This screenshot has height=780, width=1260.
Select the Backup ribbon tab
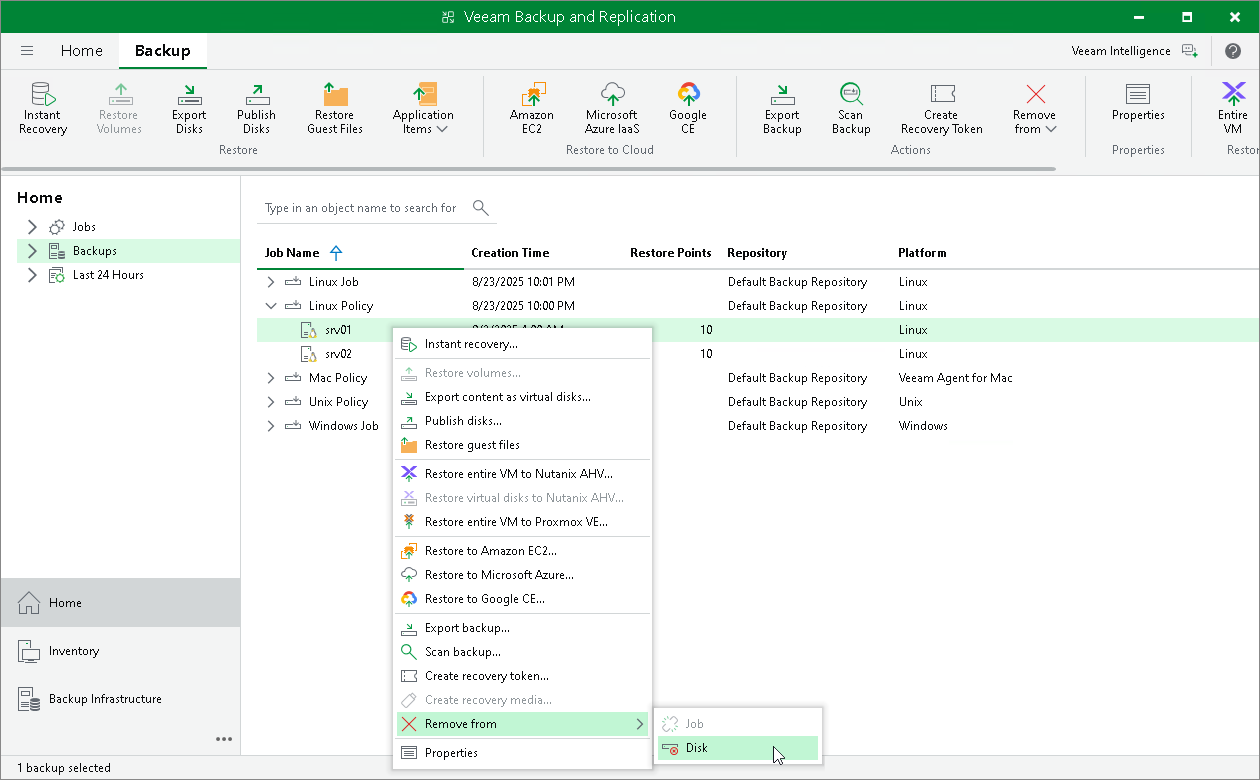(162, 51)
